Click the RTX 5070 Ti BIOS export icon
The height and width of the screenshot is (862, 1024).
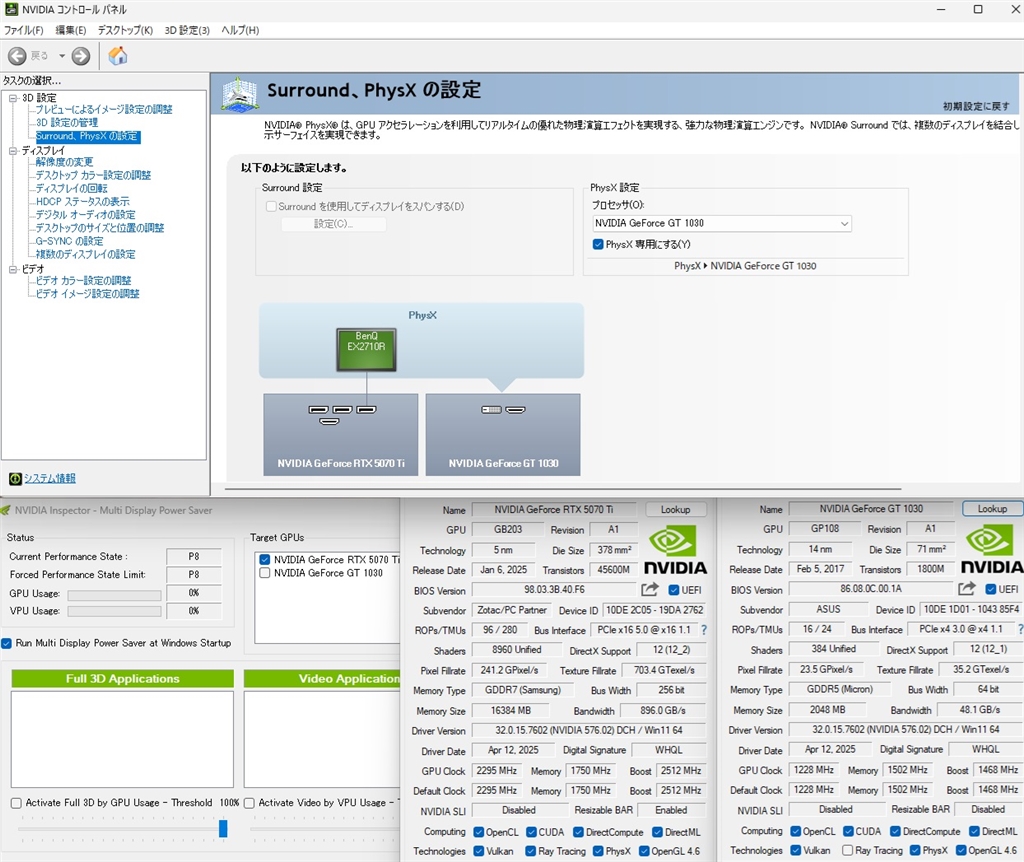(x=650, y=590)
